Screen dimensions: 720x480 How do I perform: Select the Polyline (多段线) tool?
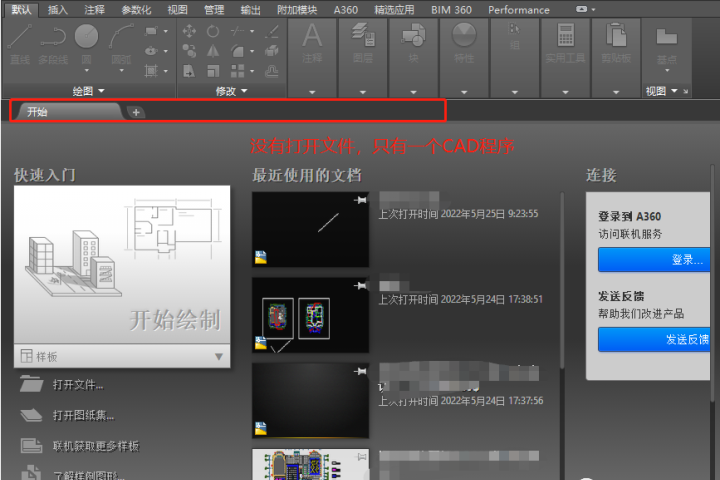click(53, 44)
